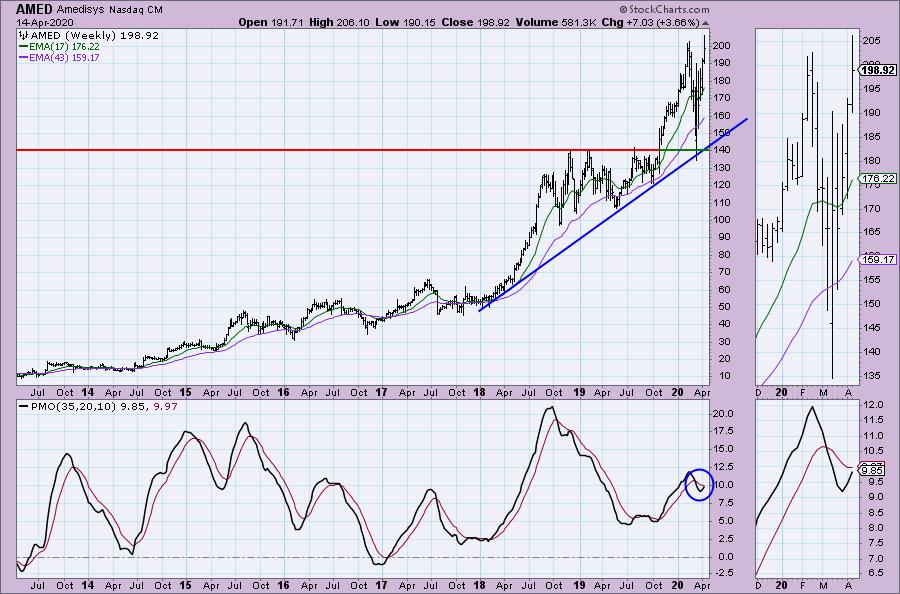
Task: Click the 'Amedisys Nasdaq CM' company name
Action: pos(110,10)
